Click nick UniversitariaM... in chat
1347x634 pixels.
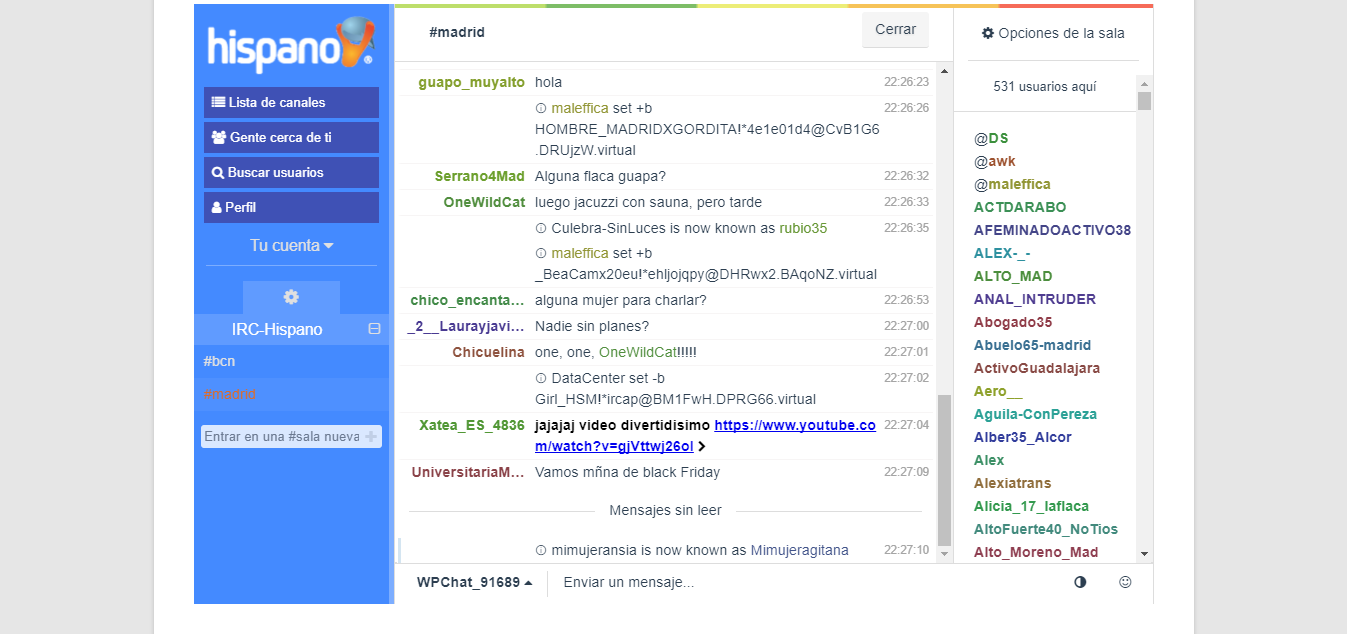point(468,472)
